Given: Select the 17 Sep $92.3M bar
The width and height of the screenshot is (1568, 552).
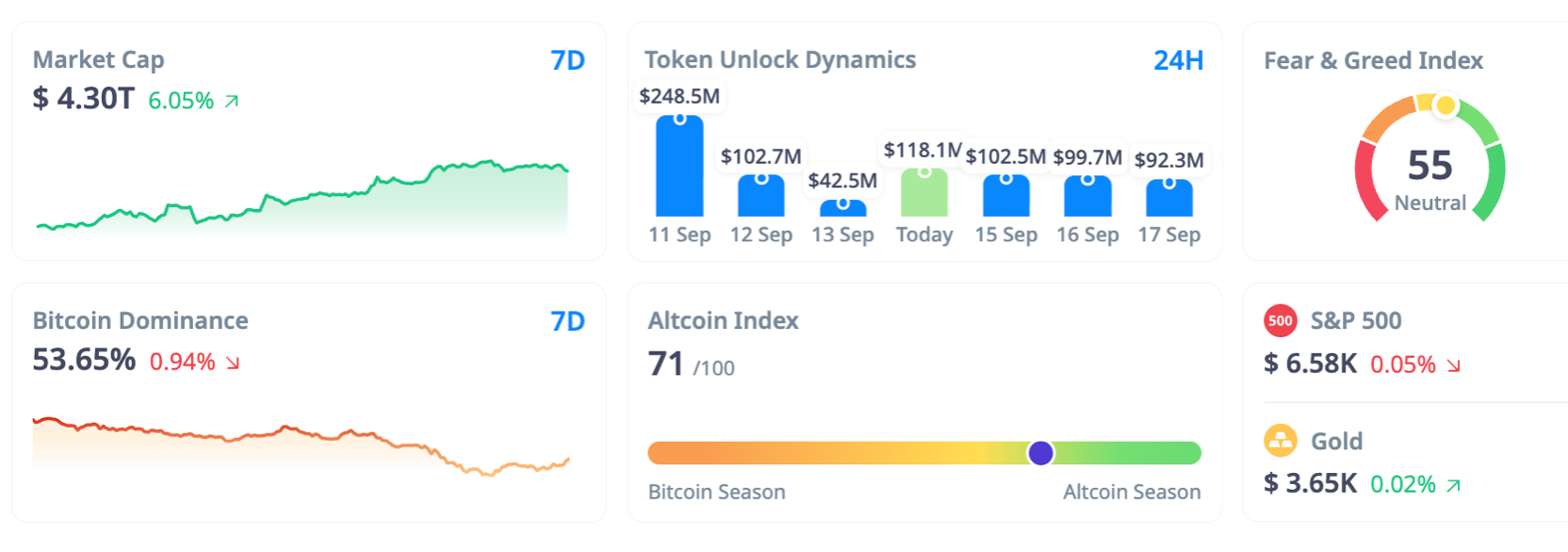Looking at the screenshot, I should 1168,198.
